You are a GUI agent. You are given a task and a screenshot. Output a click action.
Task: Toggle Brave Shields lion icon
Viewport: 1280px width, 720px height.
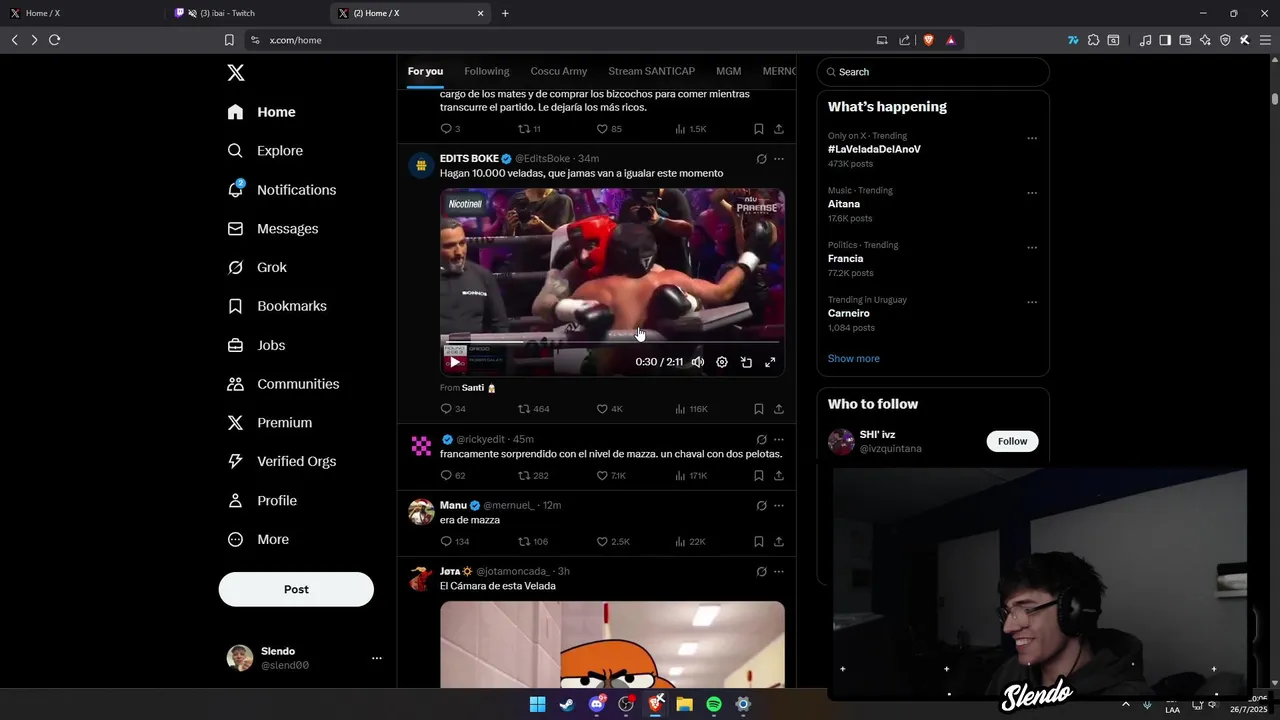point(927,40)
